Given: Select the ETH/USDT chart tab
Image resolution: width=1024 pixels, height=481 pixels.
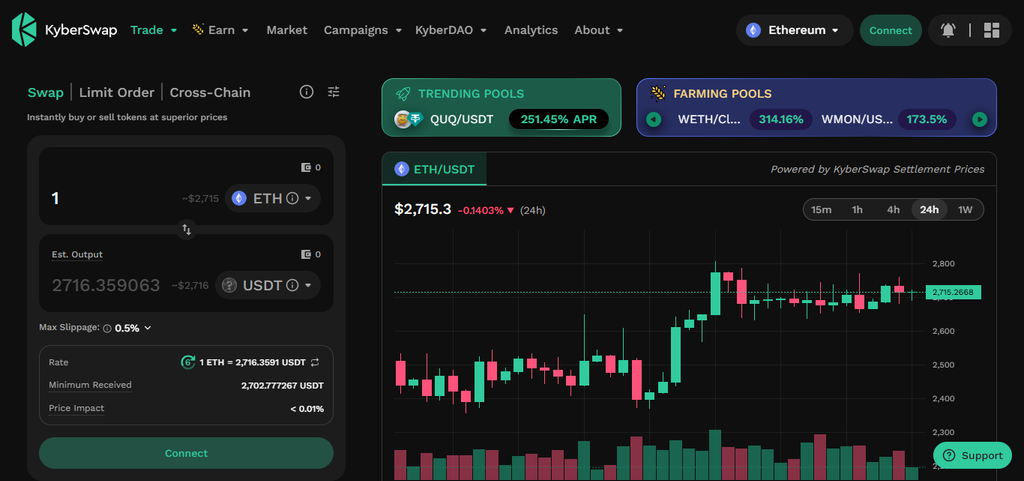Looking at the screenshot, I should pos(434,170).
